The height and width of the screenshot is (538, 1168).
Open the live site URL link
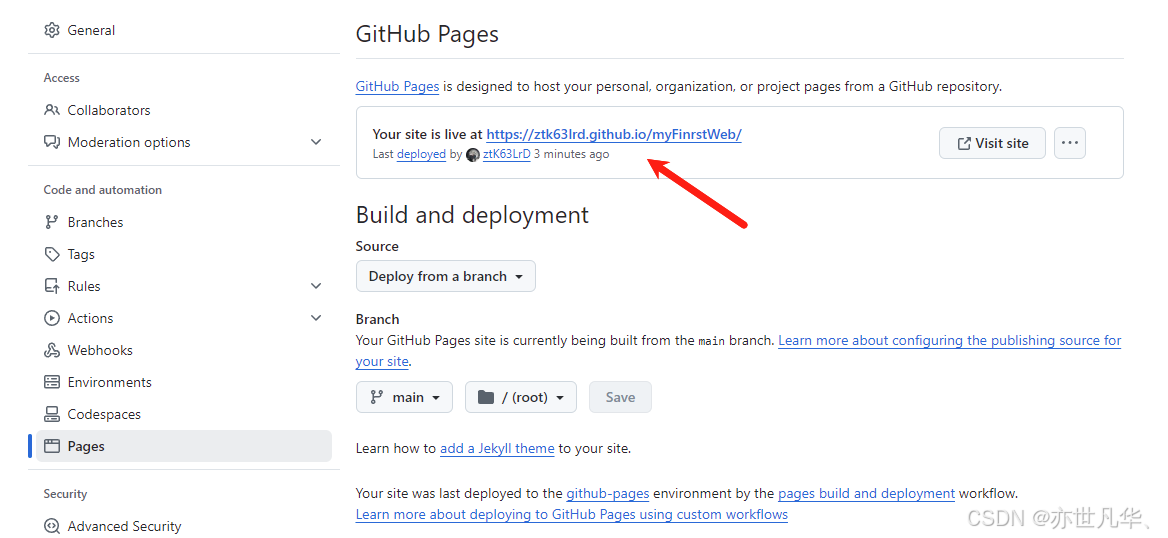614,135
